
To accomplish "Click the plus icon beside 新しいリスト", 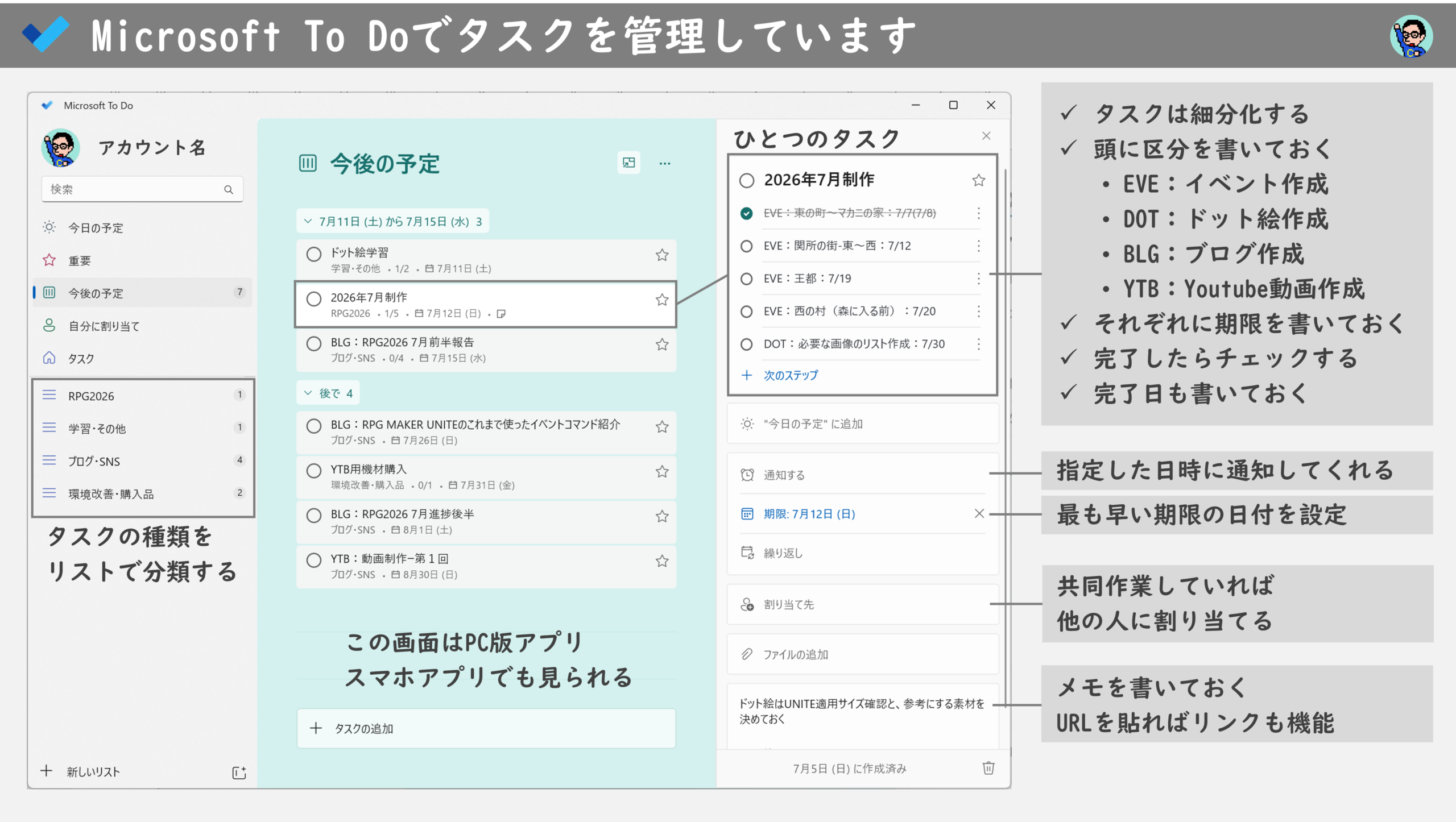I will (46, 771).
